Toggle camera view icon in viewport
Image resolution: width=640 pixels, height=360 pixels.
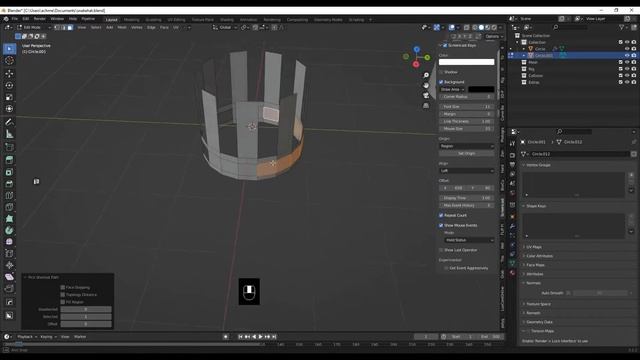pos(426,96)
